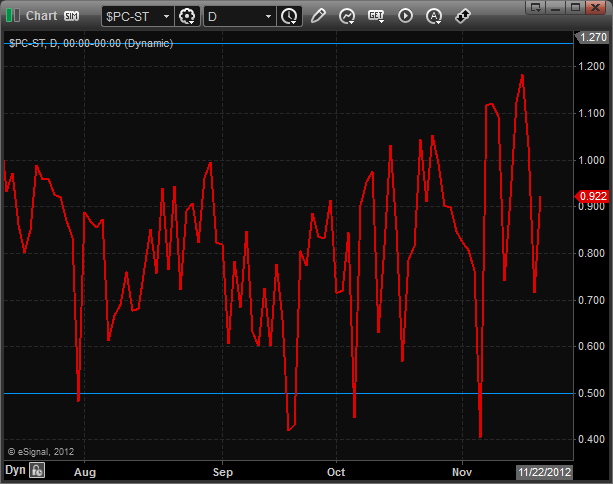Click the Chart title label
Viewport: 613px width, 484px height.
[x=41, y=16]
